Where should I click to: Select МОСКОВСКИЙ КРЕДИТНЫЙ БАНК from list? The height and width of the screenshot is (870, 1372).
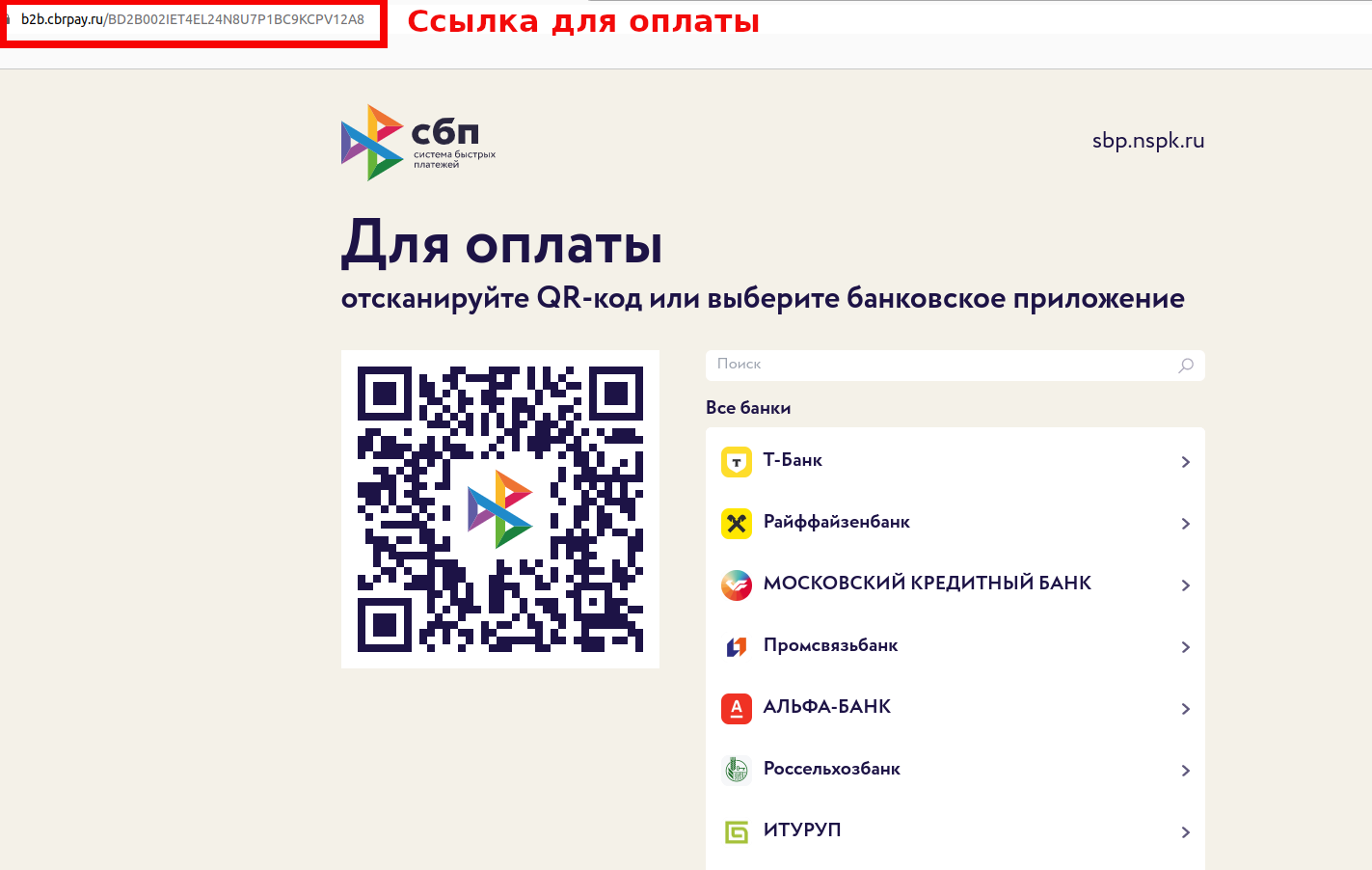click(x=927, y=584)
